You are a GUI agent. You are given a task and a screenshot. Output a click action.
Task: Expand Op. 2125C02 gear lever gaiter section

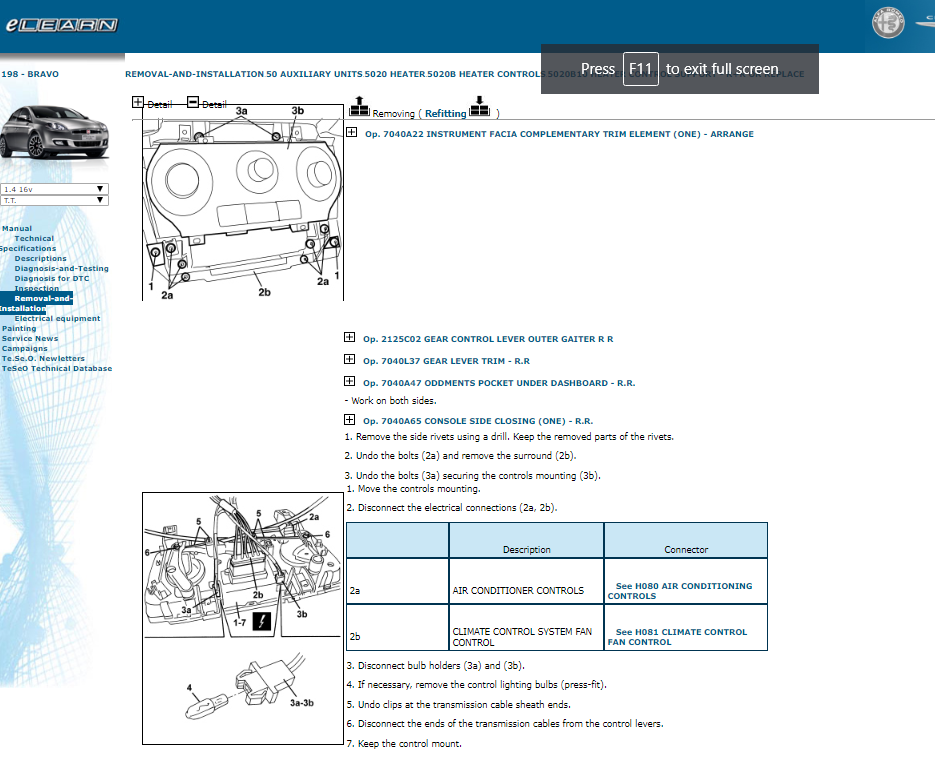(349, 337)
